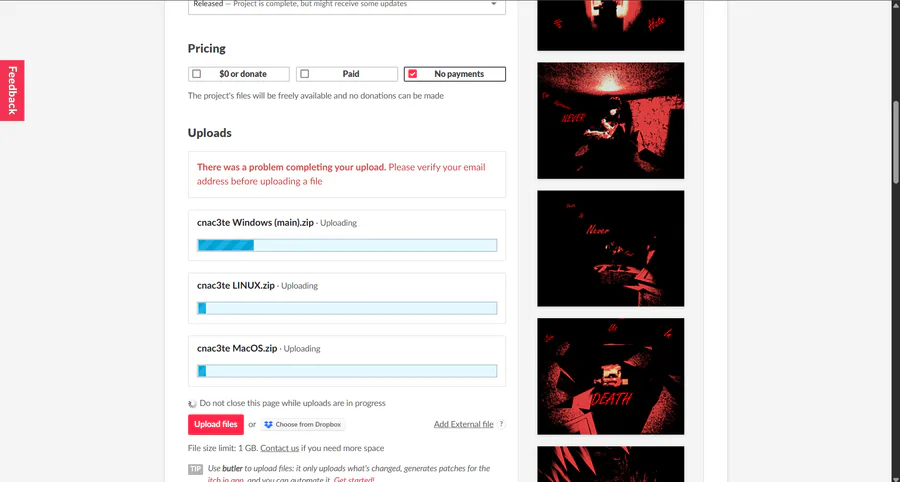900x482 pixels.
Task: Click the butler tip text
Action: [x=349, y=473]
